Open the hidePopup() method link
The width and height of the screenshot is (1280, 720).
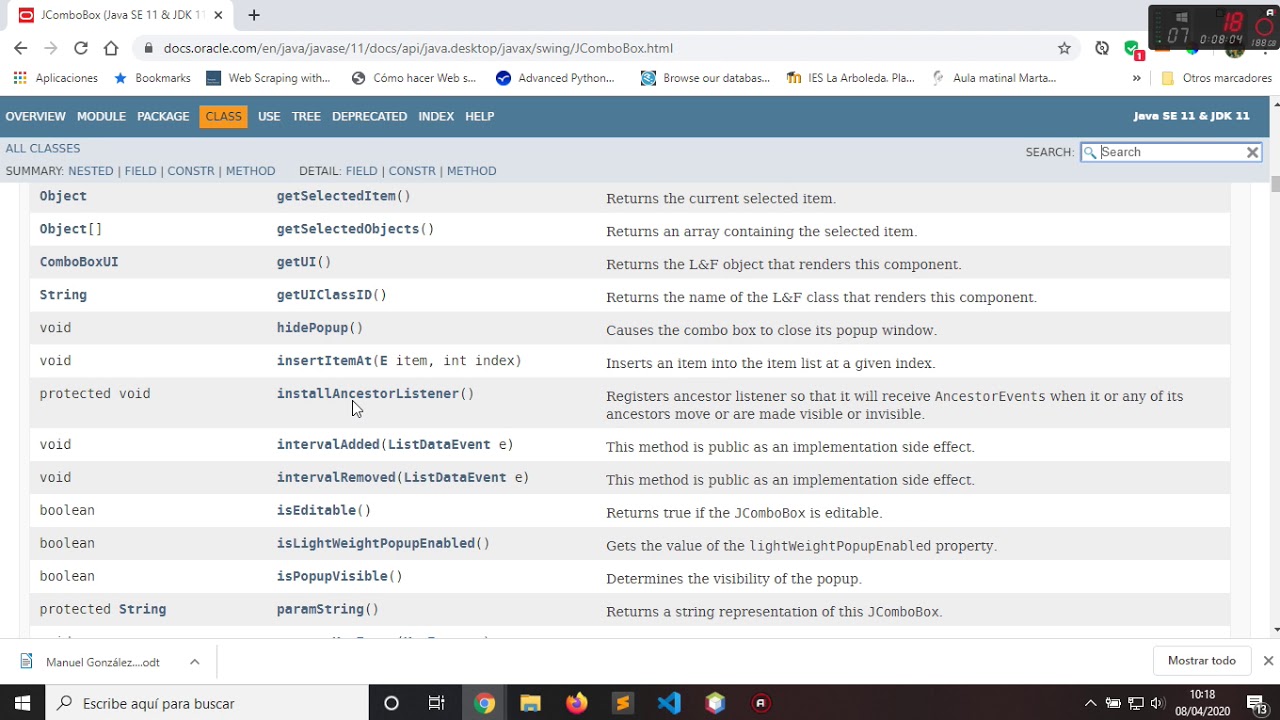click(319, 328)
